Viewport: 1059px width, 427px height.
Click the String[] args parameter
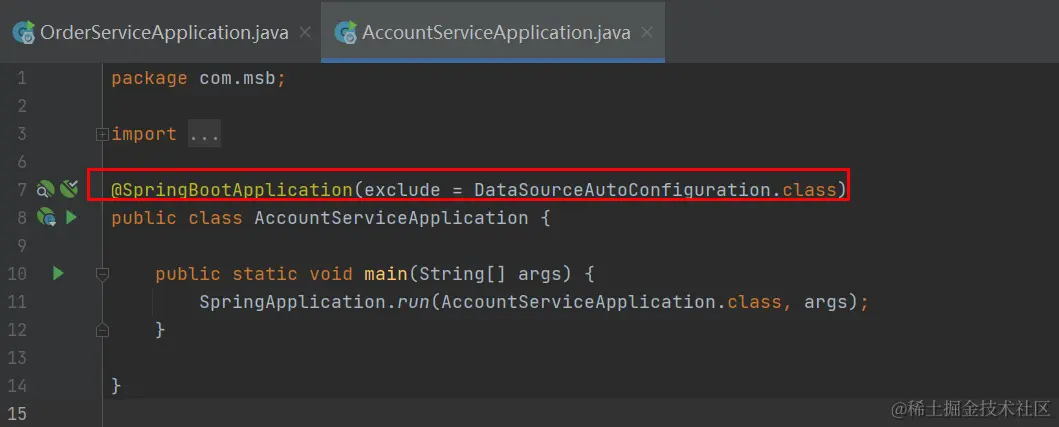tap(496, 274)
